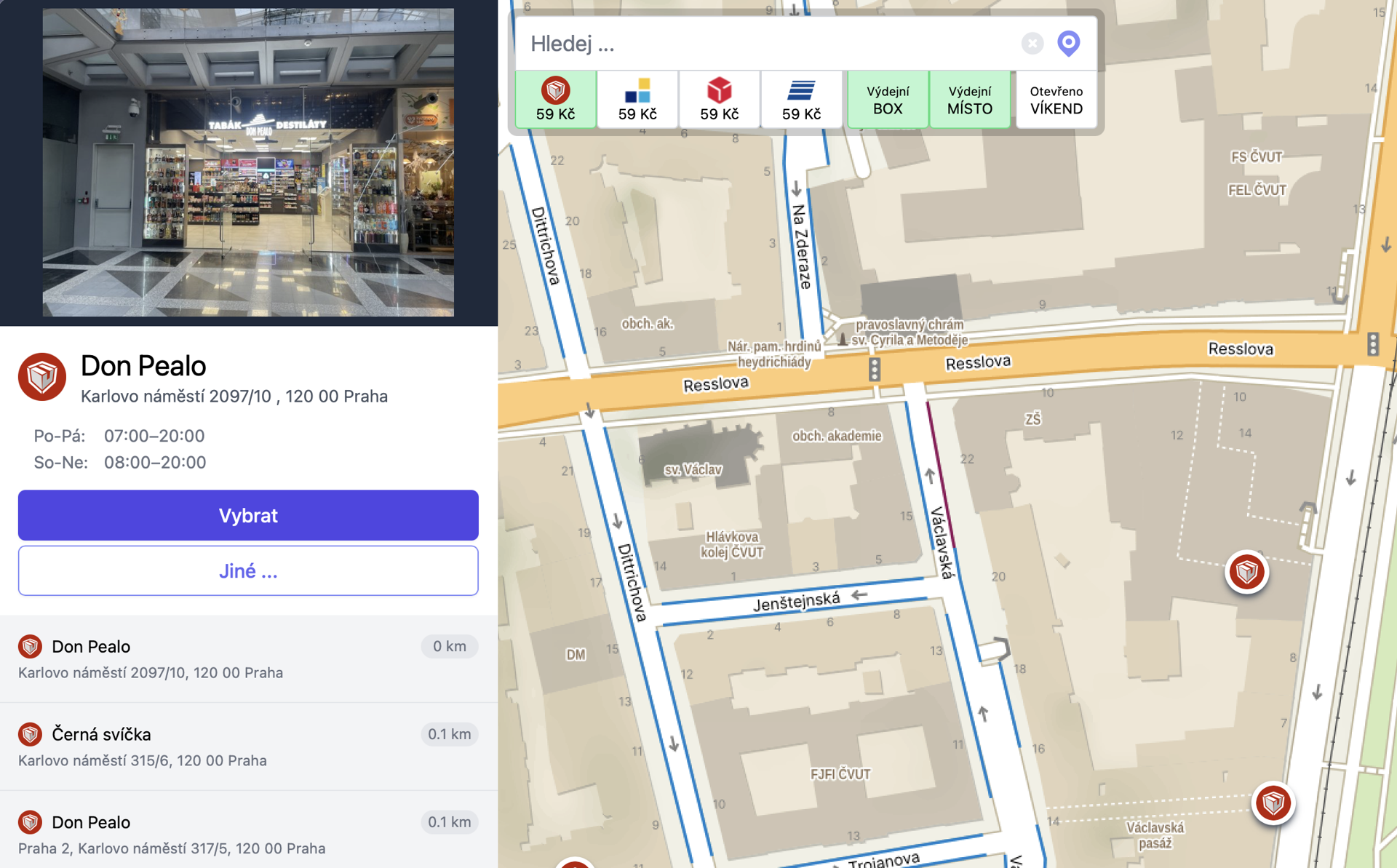The image size is (1397, 868).
Task: Click the Jenštejnská street label on map
Action: pyautogui.click(x=797, y=602)
